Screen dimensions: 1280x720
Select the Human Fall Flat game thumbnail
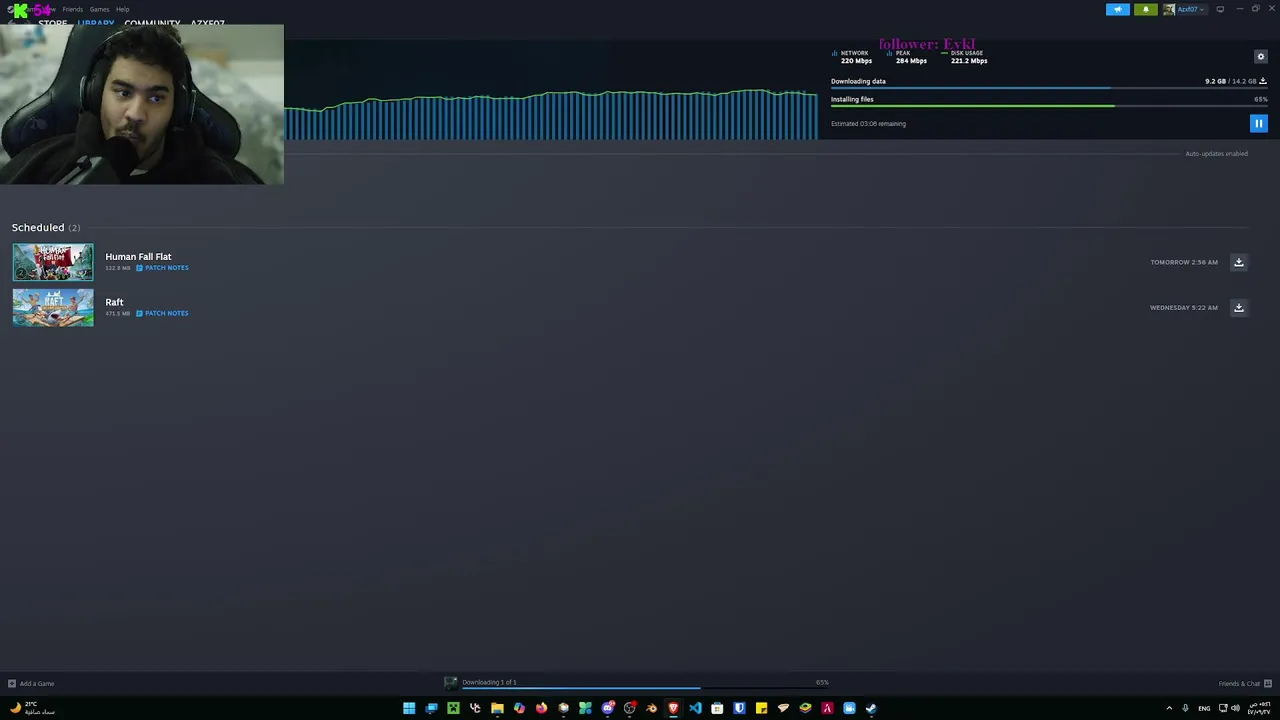tap(53, 262)
